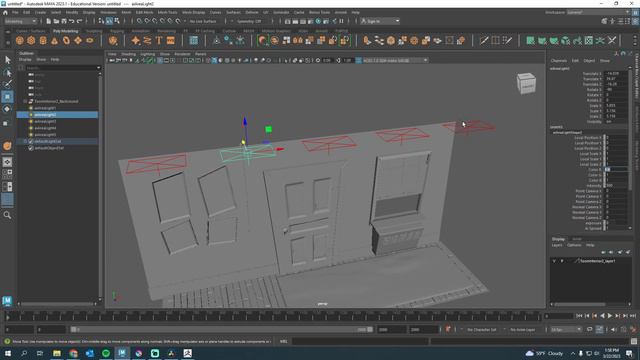Image resolution: width=640 pixels, height=360 pixels.
Task: Click the magnifier search icon in left sidebar
Action: click(7, 215)
